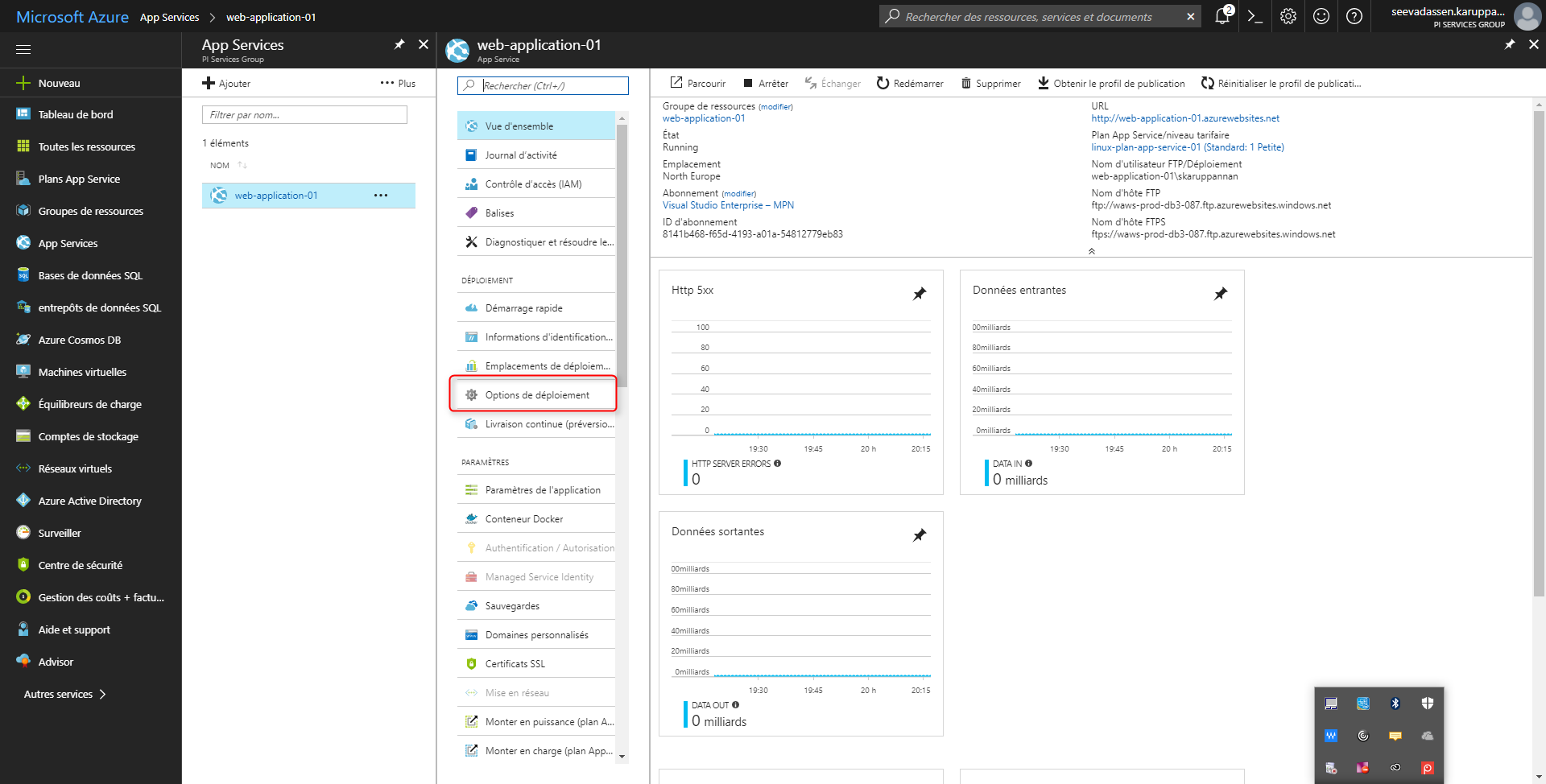Pin the App Services blade
Image resolution: width=1546 pixels, height=784 pixels.
[x=399, y=44]
